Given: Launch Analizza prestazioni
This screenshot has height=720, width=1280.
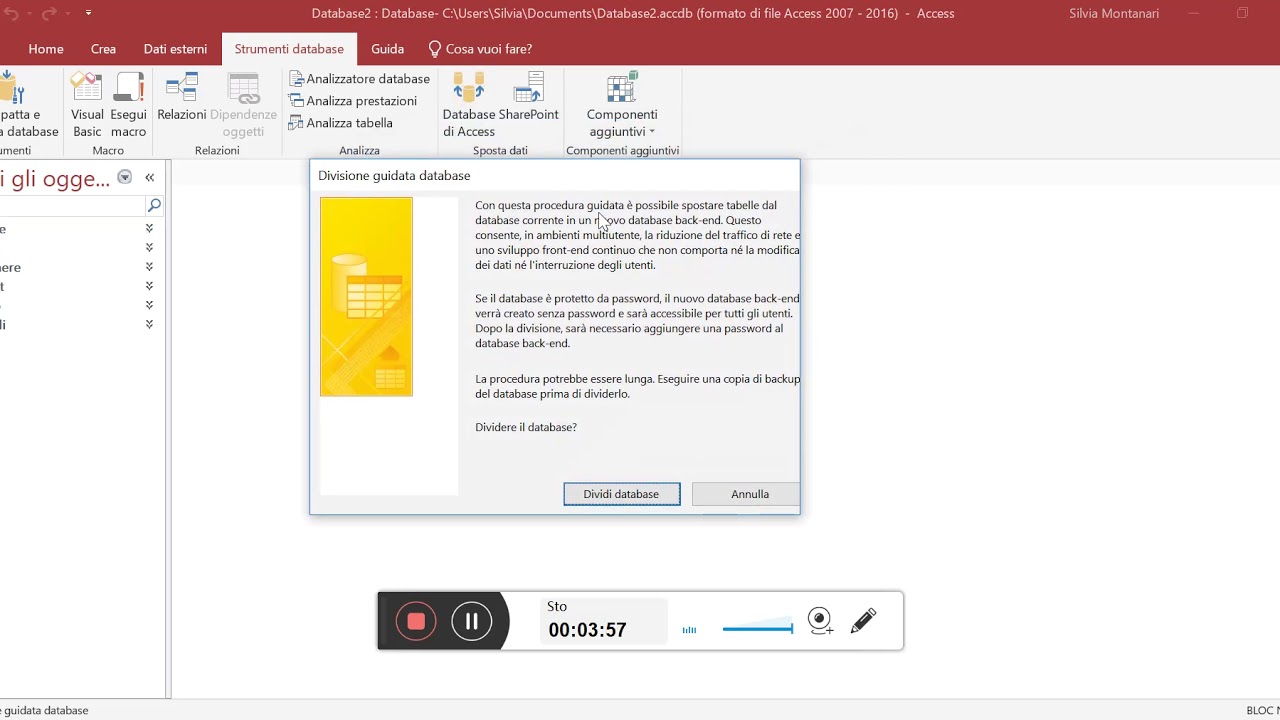Looking at the screenshot, I should click(x=352, y=101).
